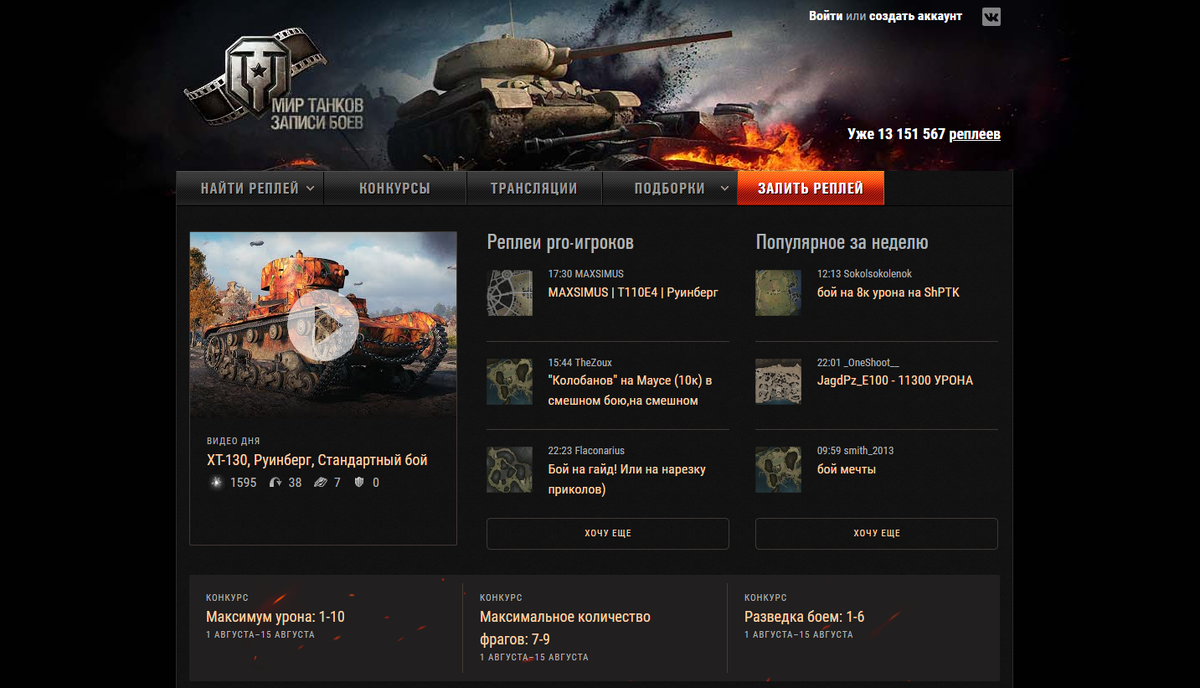Open map thumbnail for MAXSIMUS T110E4 replay

tap(510, 292)
